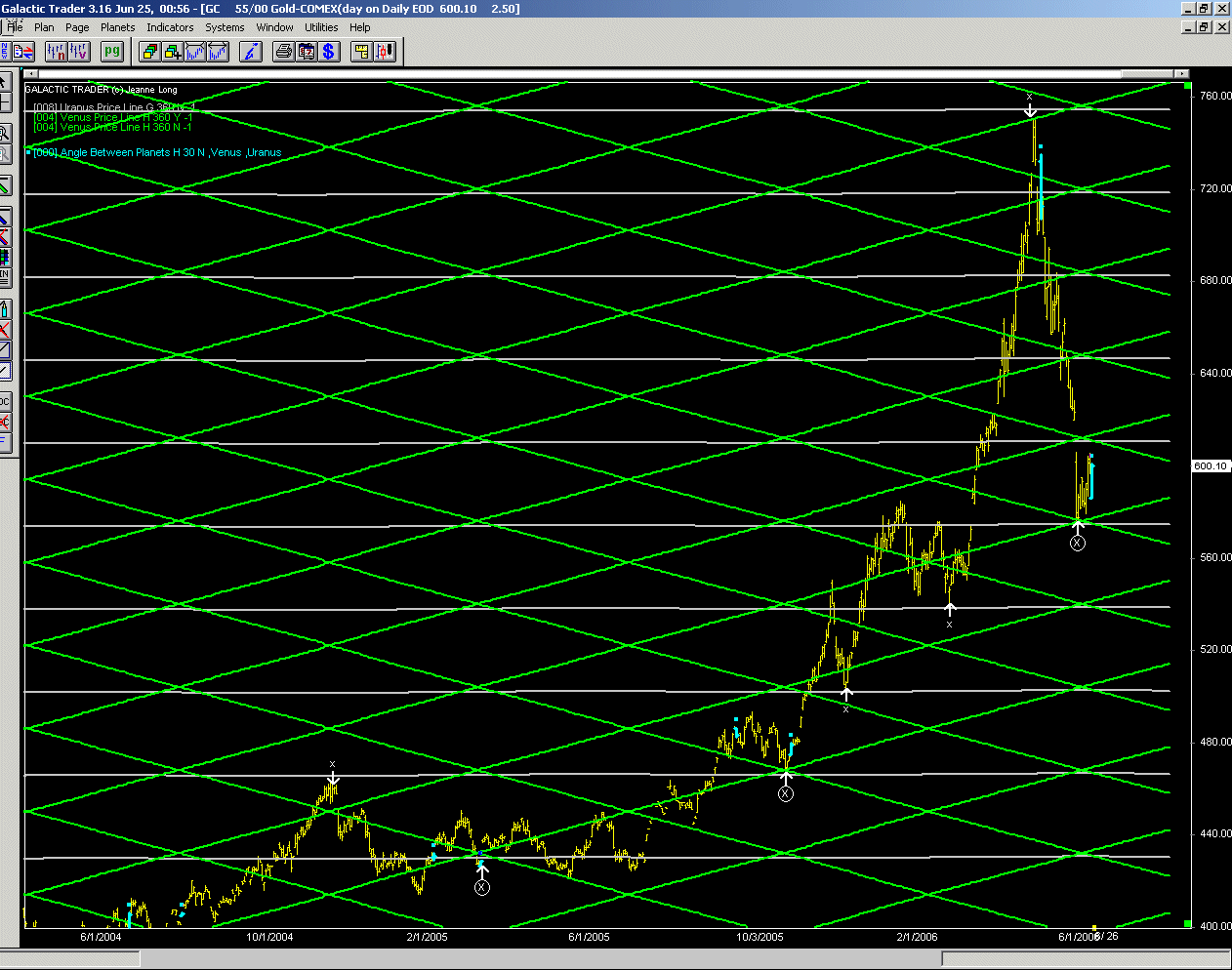The width and height of the screenshot is (1232, 970).
Task: Click the compress chart arrows icon
Action: 195,51
